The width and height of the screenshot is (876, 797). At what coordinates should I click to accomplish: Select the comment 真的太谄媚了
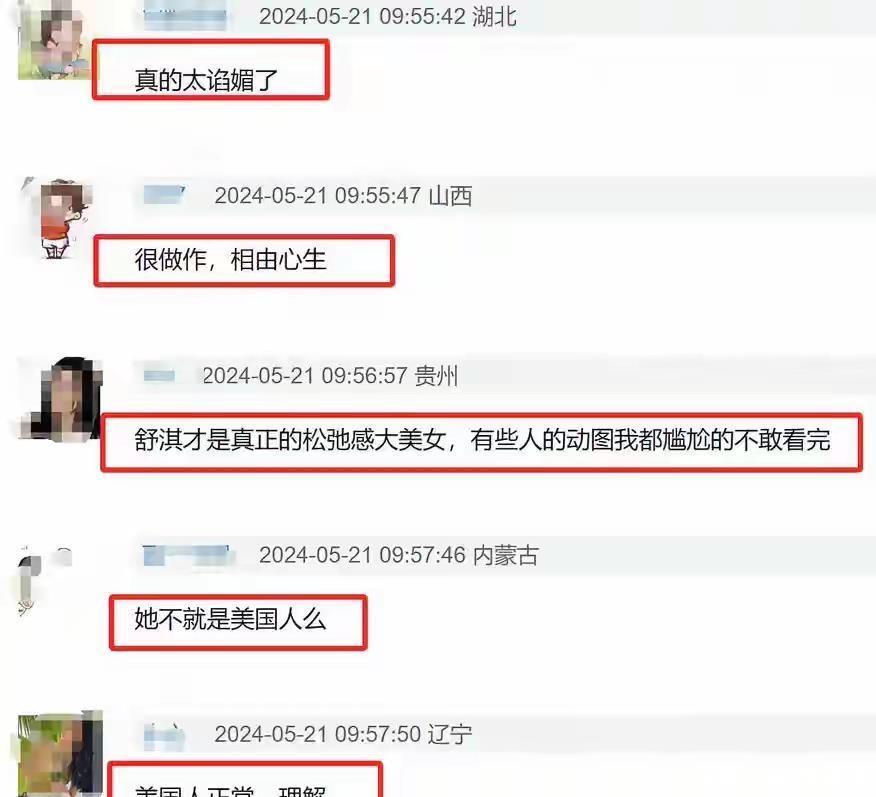[x=211, y=70]
